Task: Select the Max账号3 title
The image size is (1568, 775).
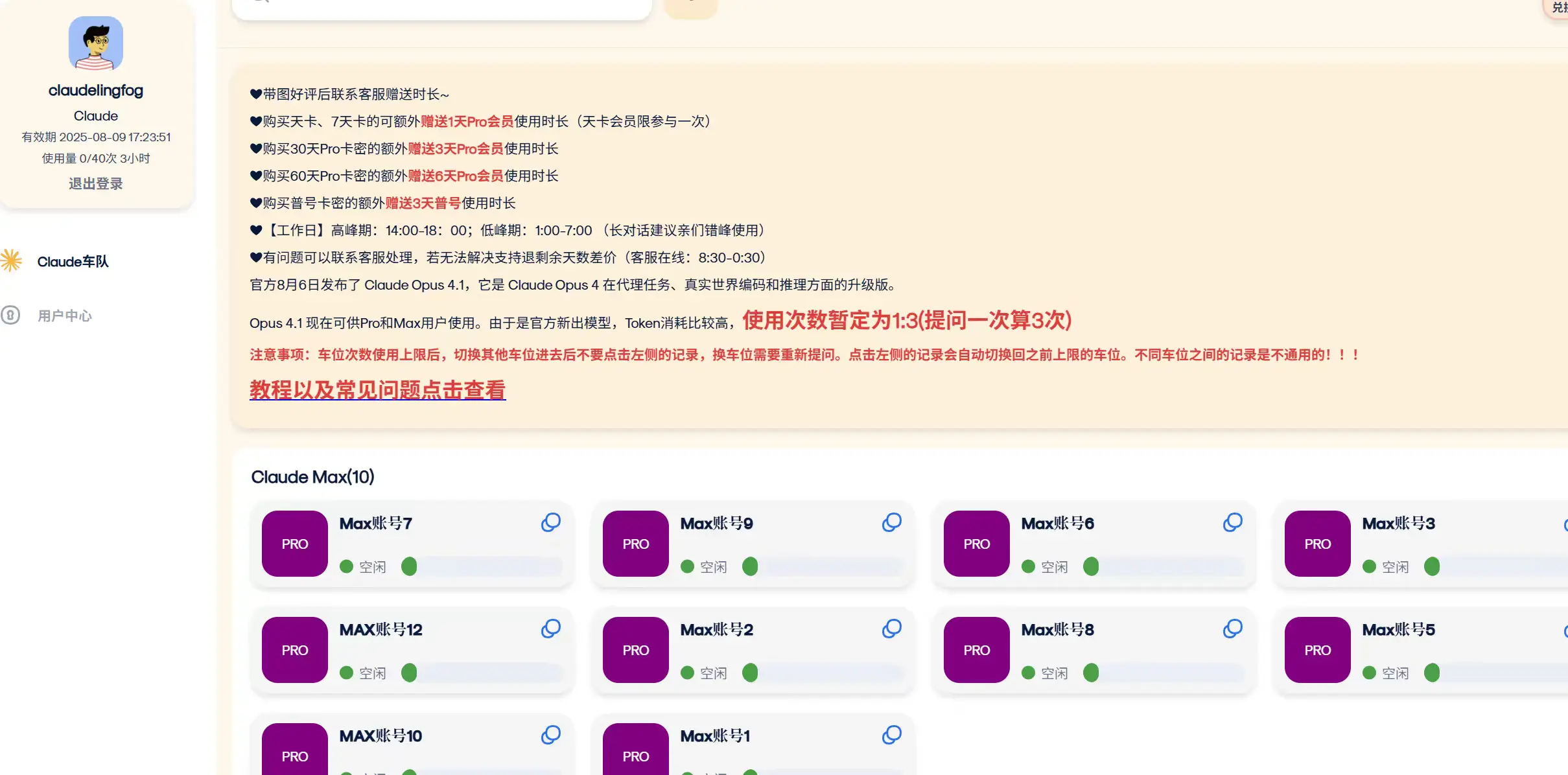Action: pos(1399,524)
